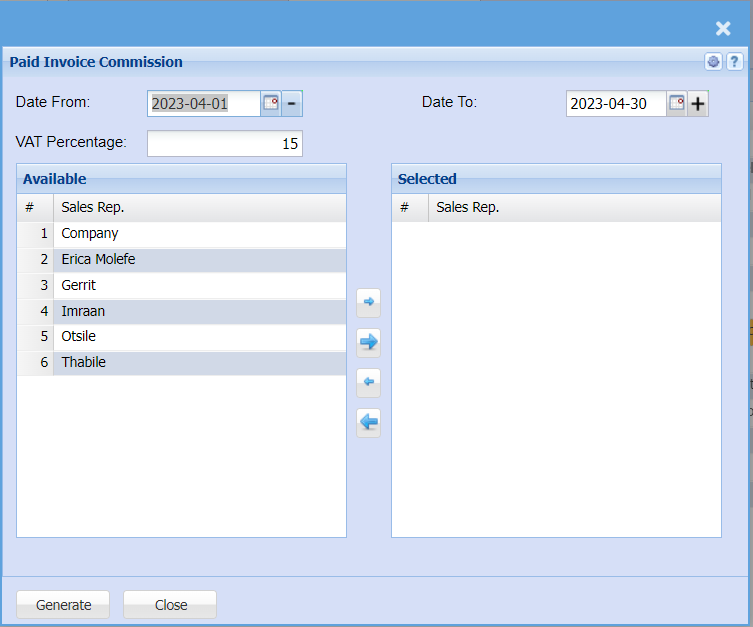This screenshot has height=627, width=753.
Task: Click the Date To text field
Action: 615,103
